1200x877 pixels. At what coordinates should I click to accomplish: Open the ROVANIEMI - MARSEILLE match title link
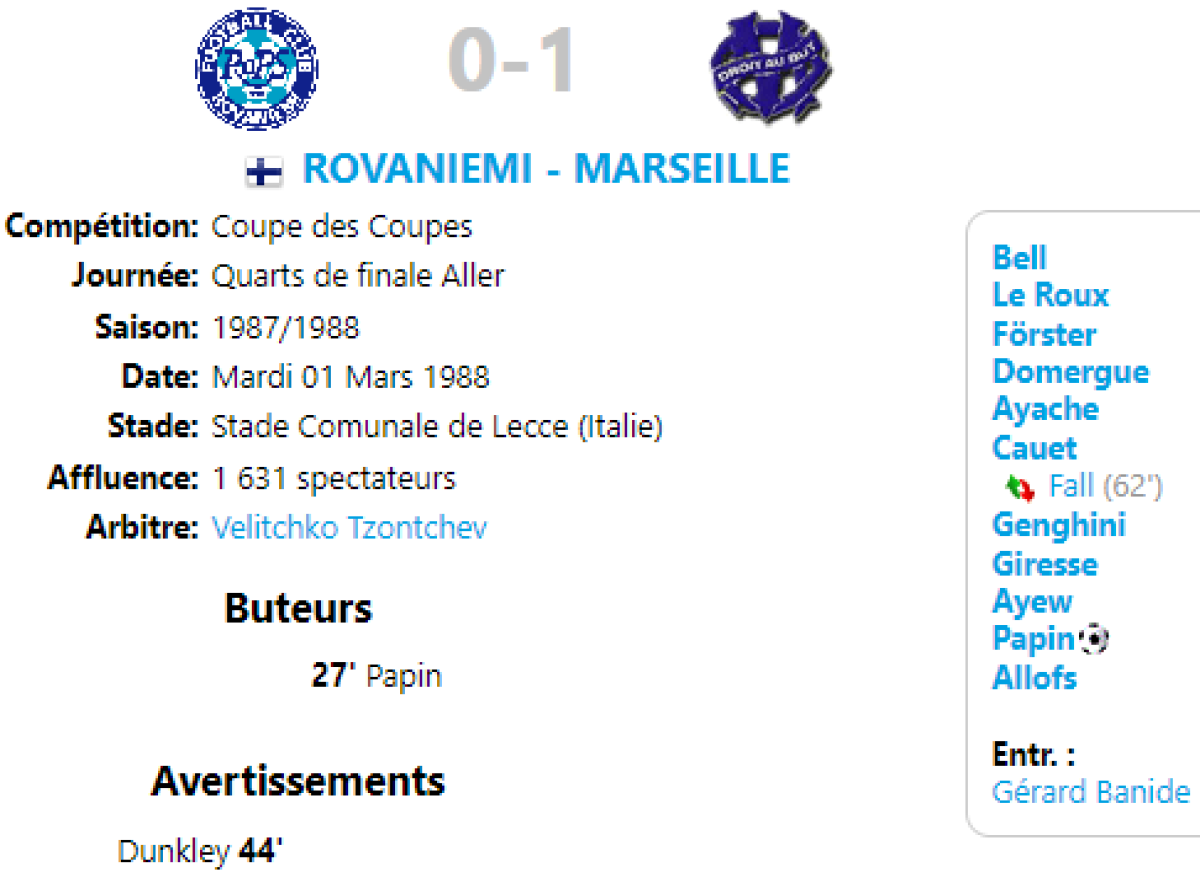546,169
